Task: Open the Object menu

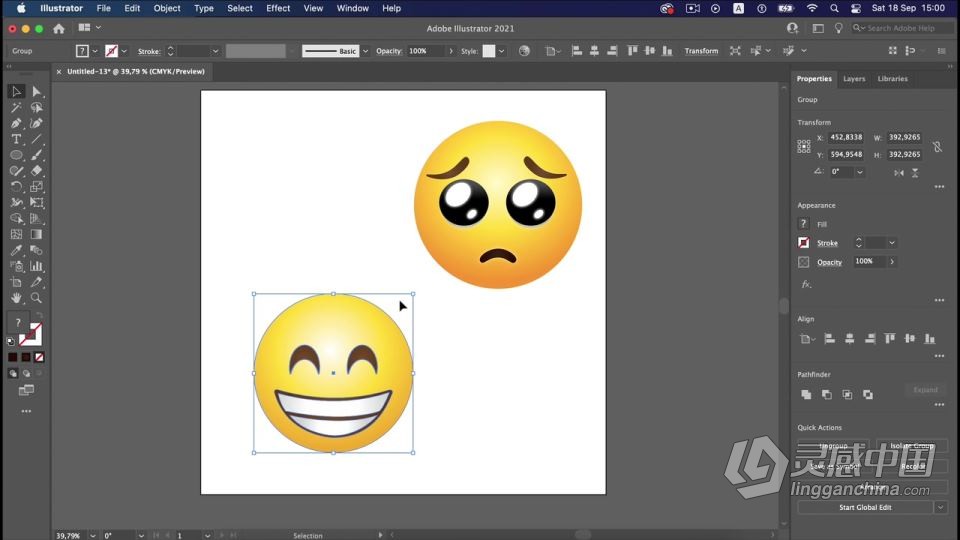Action: (x=167, y=9)
